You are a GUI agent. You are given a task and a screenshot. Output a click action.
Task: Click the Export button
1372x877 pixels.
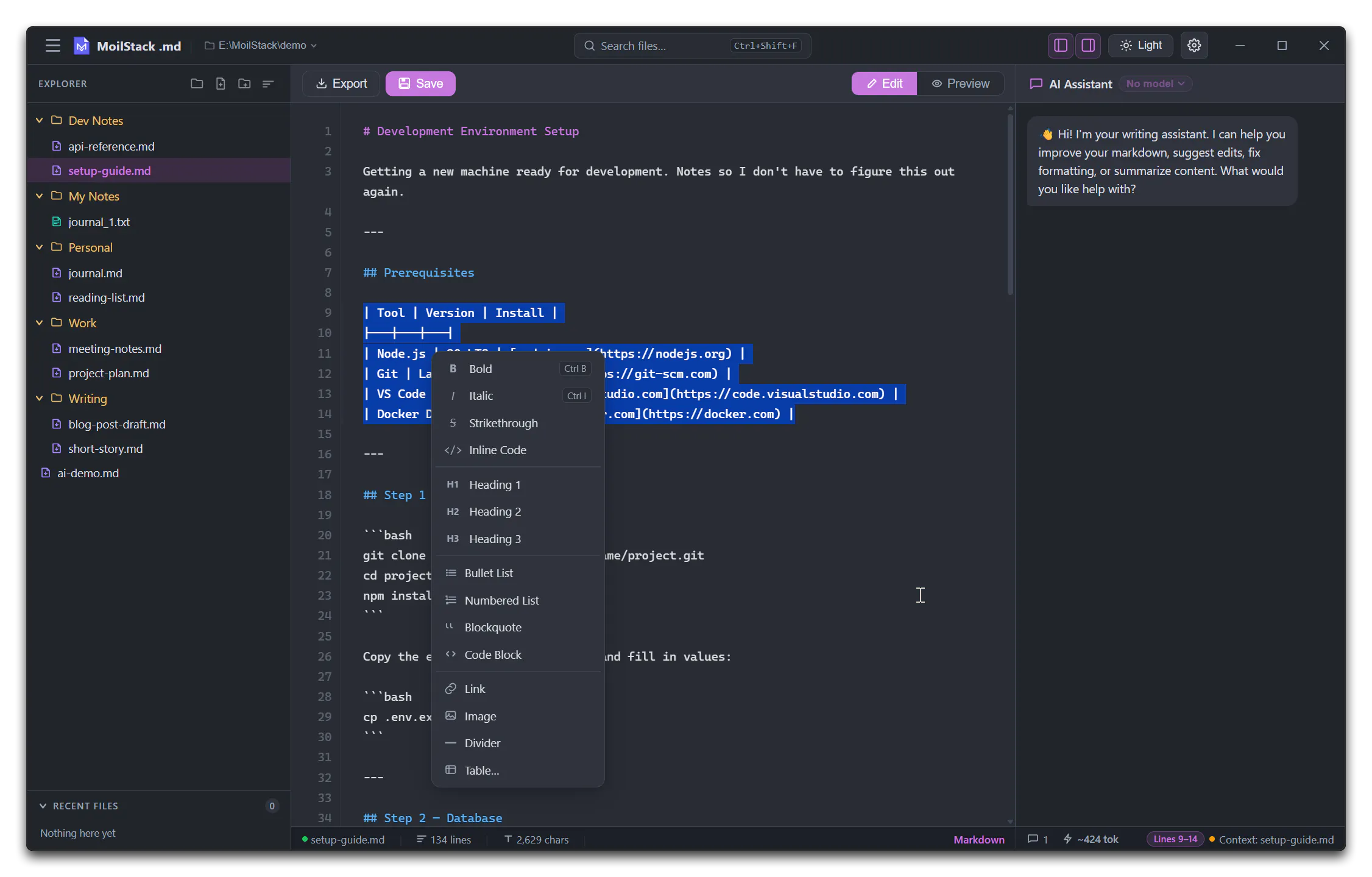tap(341, 83)
